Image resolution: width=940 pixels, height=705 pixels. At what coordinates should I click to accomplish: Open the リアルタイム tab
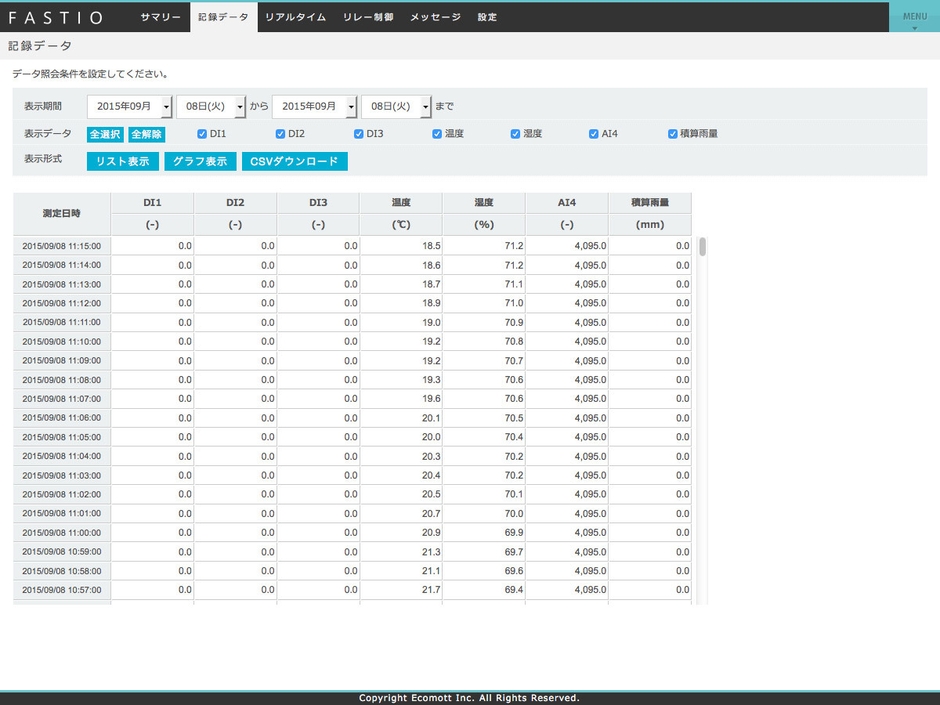click(295, 17)
